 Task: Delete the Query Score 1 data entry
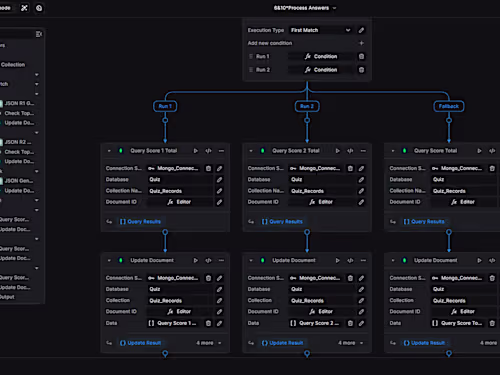pyautogui.click(x=208, y=323)
